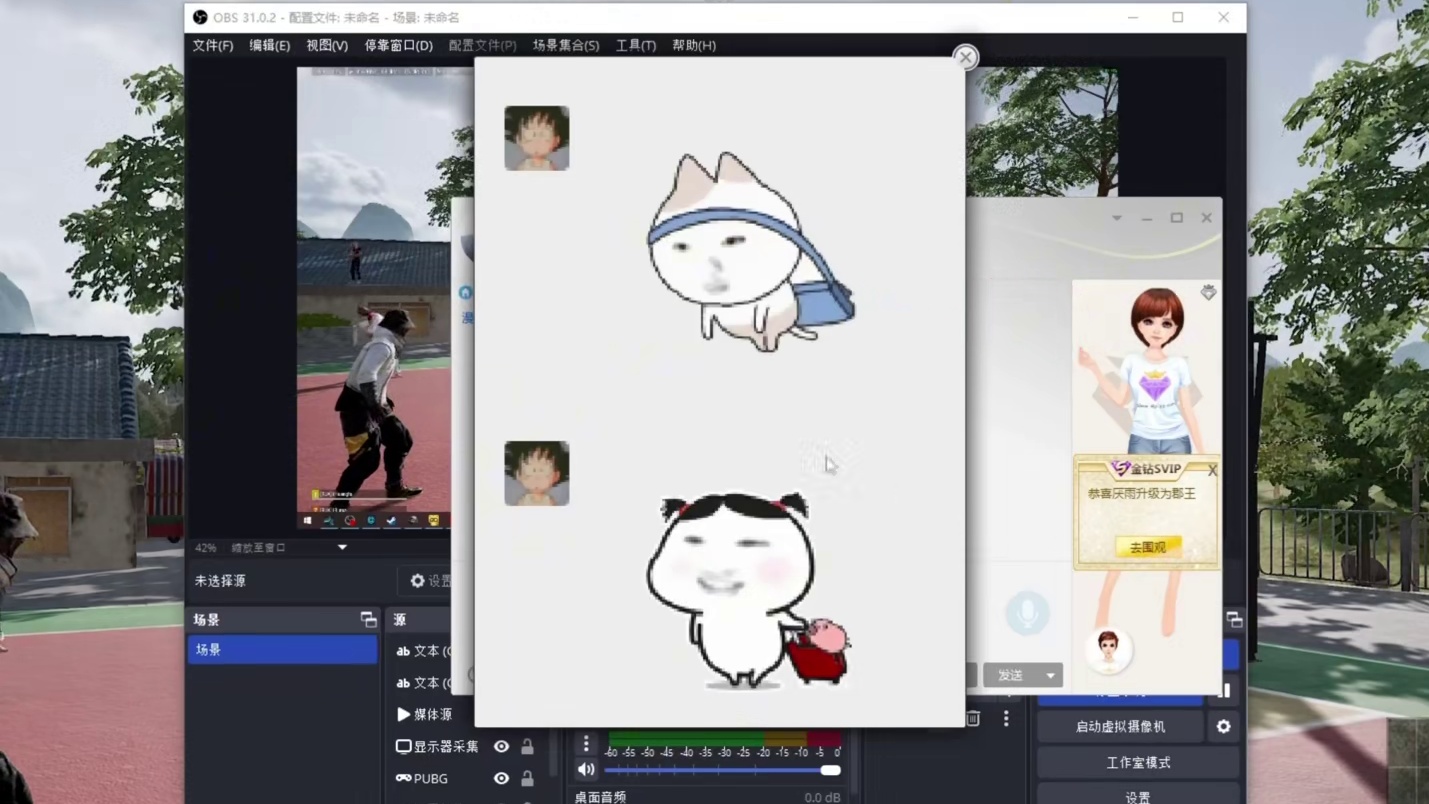Click the 去围观 button
The image size is (1429, 804).
[x=1147, y=547]
